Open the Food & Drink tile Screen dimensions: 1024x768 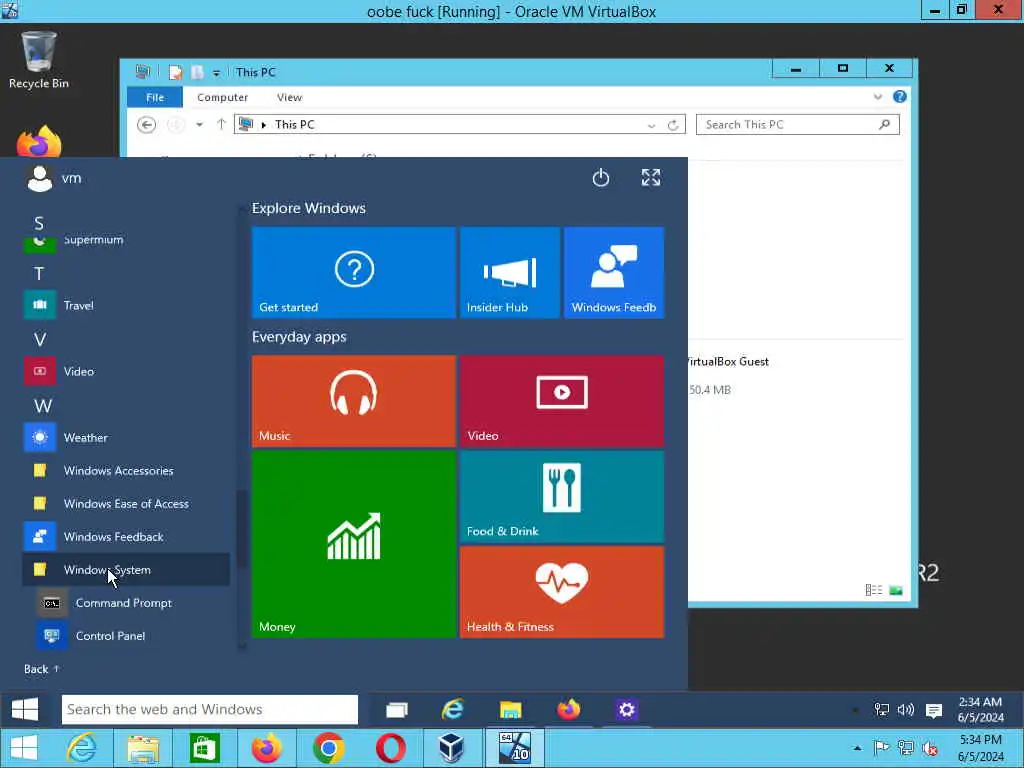562,496
